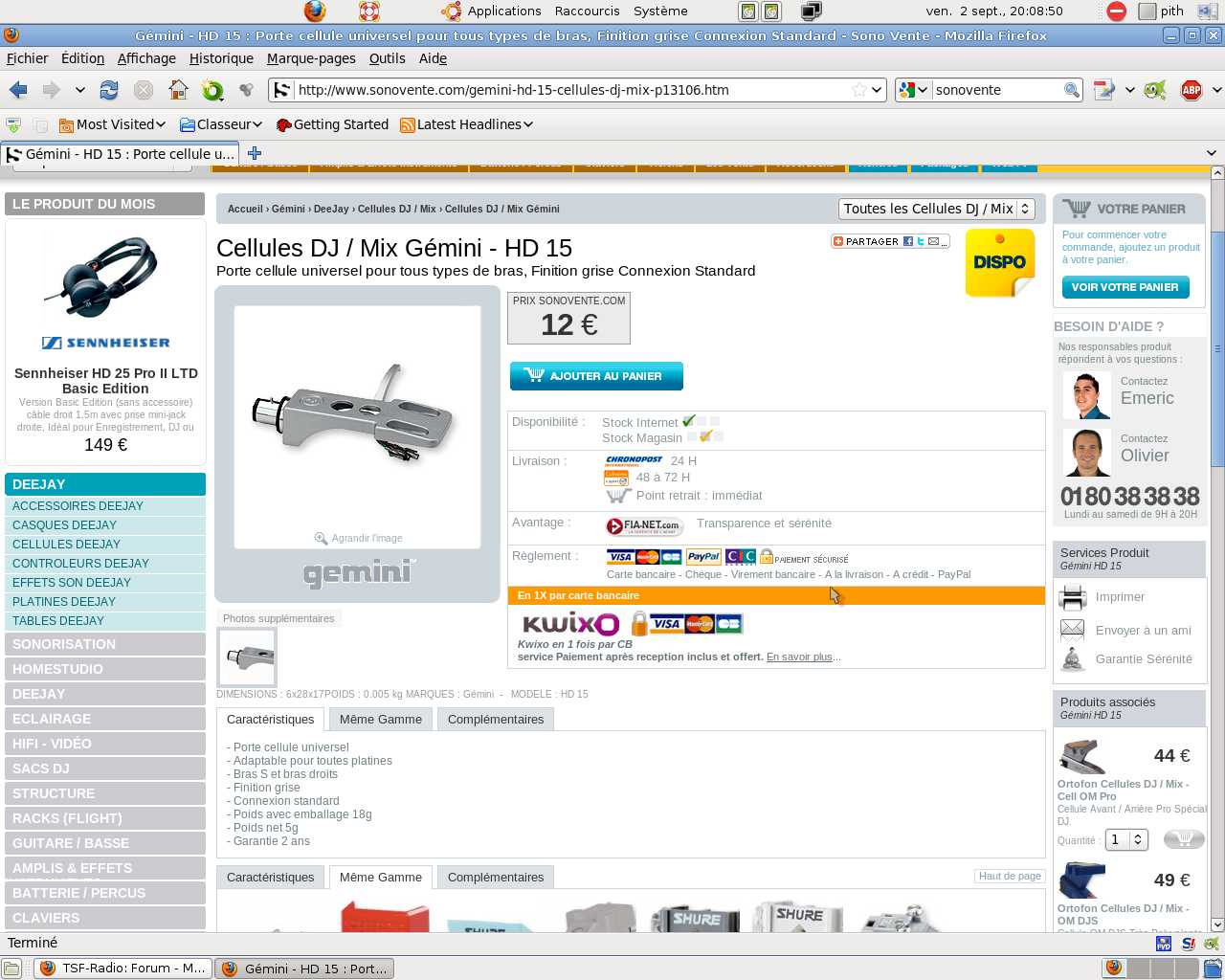Click the Haut de page link
The height and width of the screenshot is (980, 1225).
[x=1010, y=876]
